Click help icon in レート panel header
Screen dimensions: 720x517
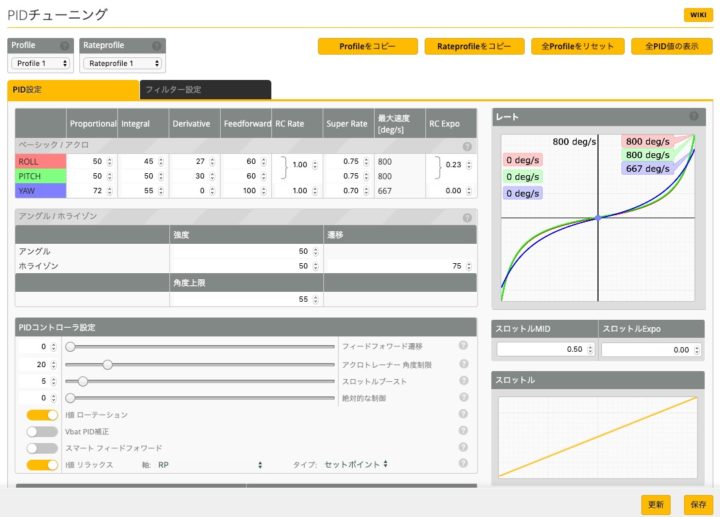694,116
